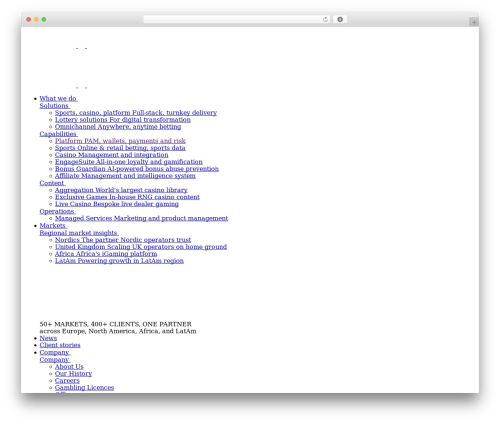Open EngageSuite loyalty and gamification link
The width and height of the screenshot is (500, 423).
point(129,162)
